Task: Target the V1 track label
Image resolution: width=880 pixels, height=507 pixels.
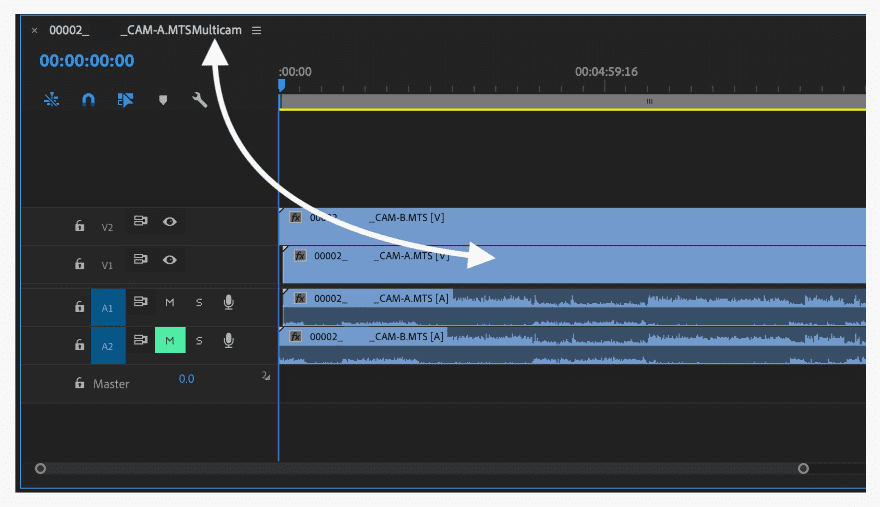Action: pos(107,265)
